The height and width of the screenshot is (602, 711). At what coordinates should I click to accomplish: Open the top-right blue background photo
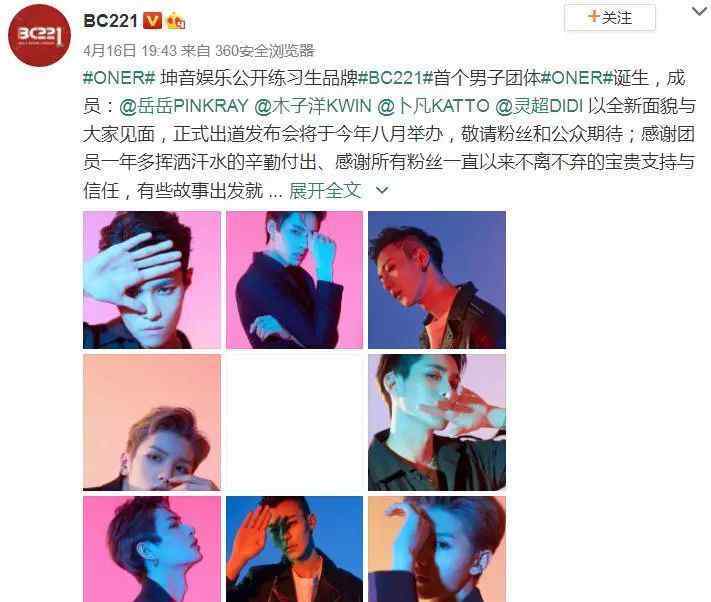pos(437,280)
